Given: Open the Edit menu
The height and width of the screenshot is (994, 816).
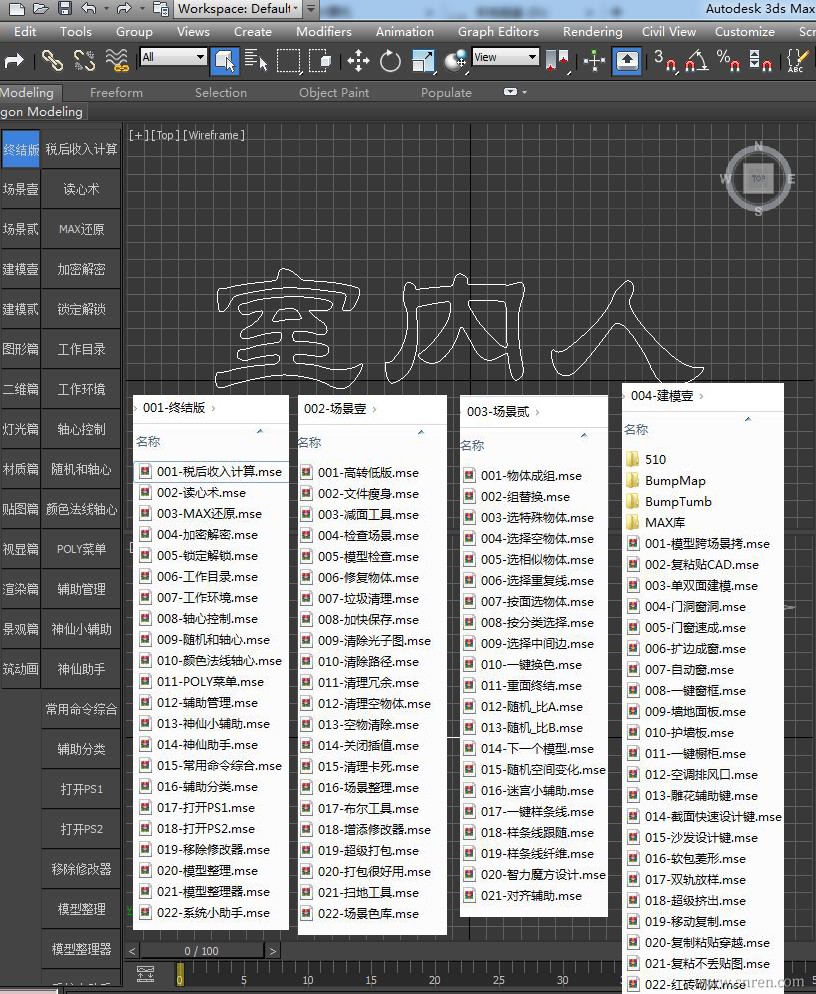Looking at the screenshot, I should coord(25,32).
